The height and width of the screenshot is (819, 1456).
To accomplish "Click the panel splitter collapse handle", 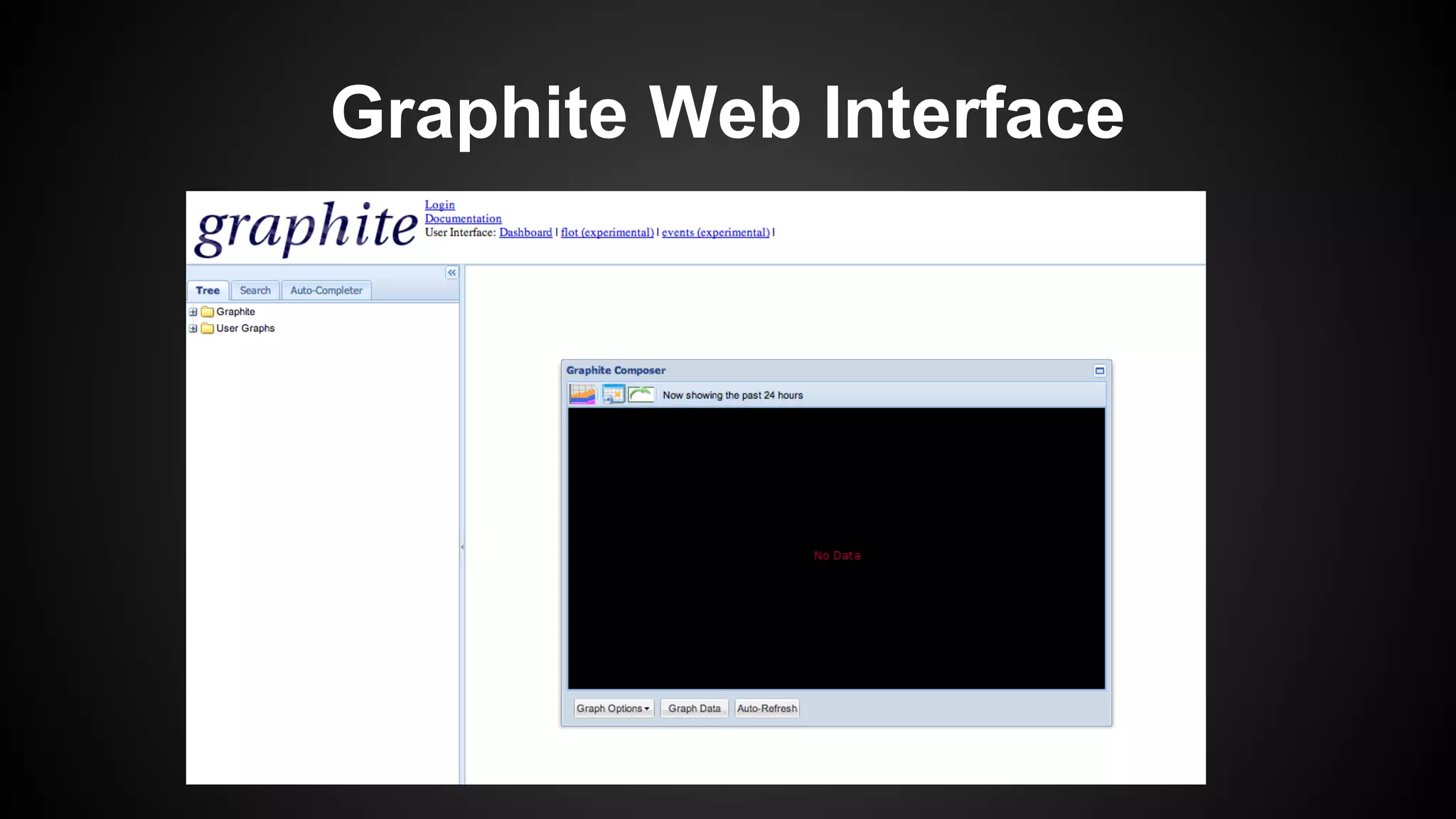I will tap(462, 547).
